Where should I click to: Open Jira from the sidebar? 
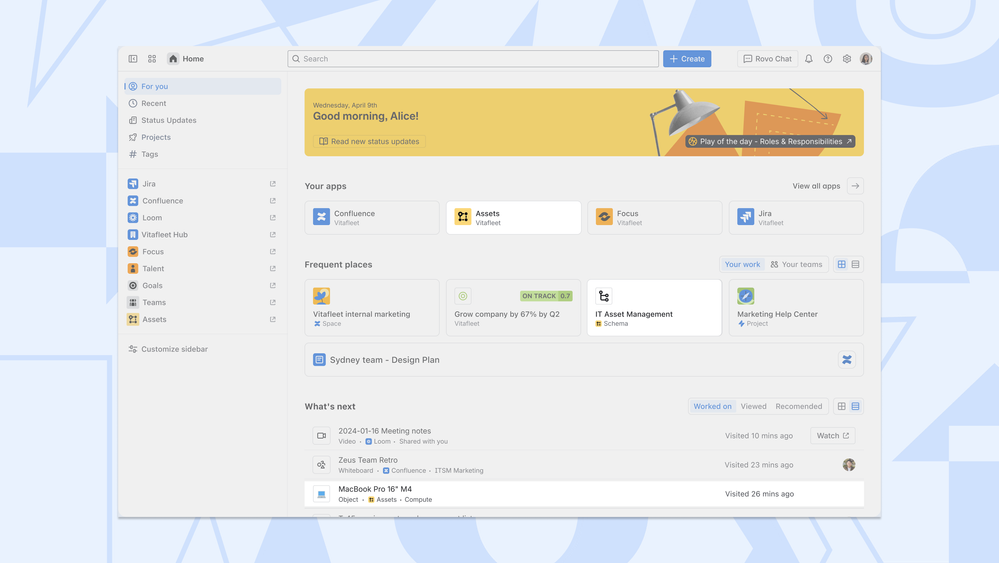point(203,183)
